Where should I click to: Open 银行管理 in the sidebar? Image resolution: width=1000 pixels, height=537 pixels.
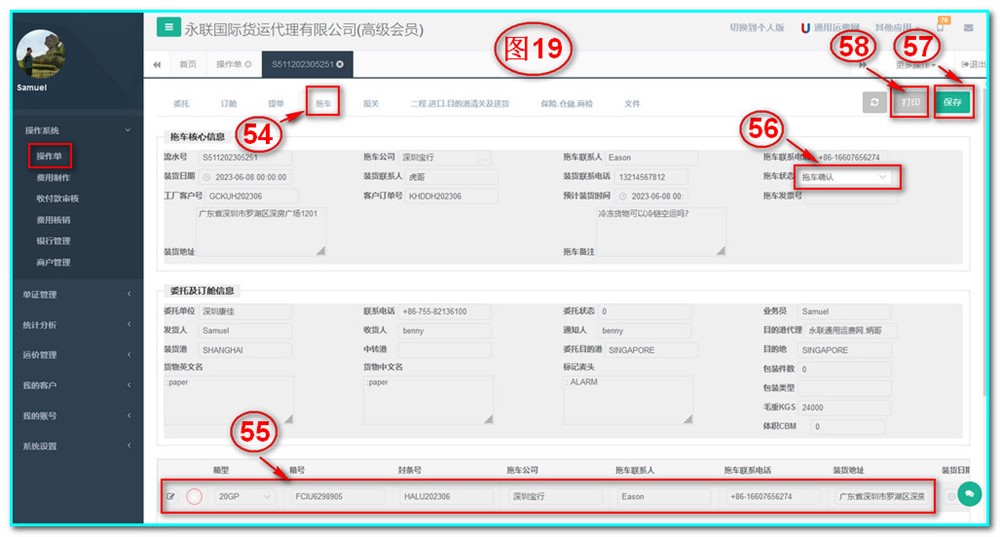(x=54, y=241)
